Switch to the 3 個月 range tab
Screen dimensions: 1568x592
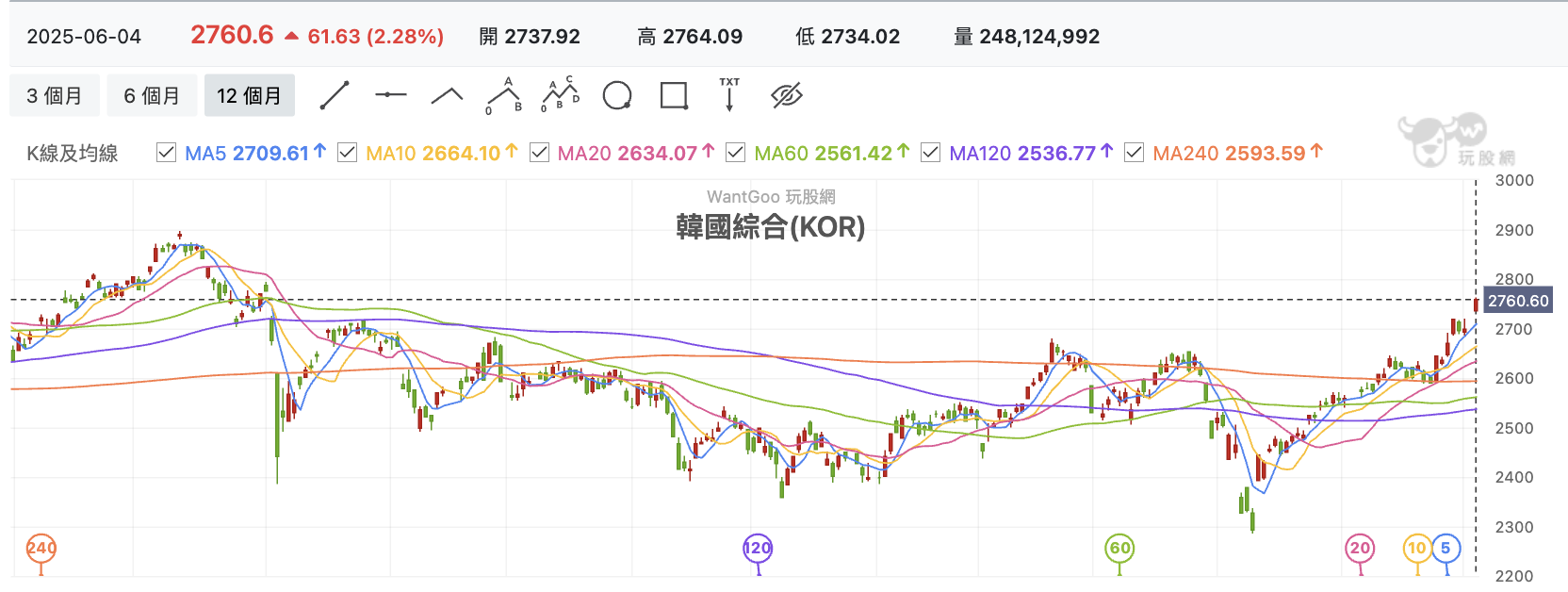tap(54, 95)
